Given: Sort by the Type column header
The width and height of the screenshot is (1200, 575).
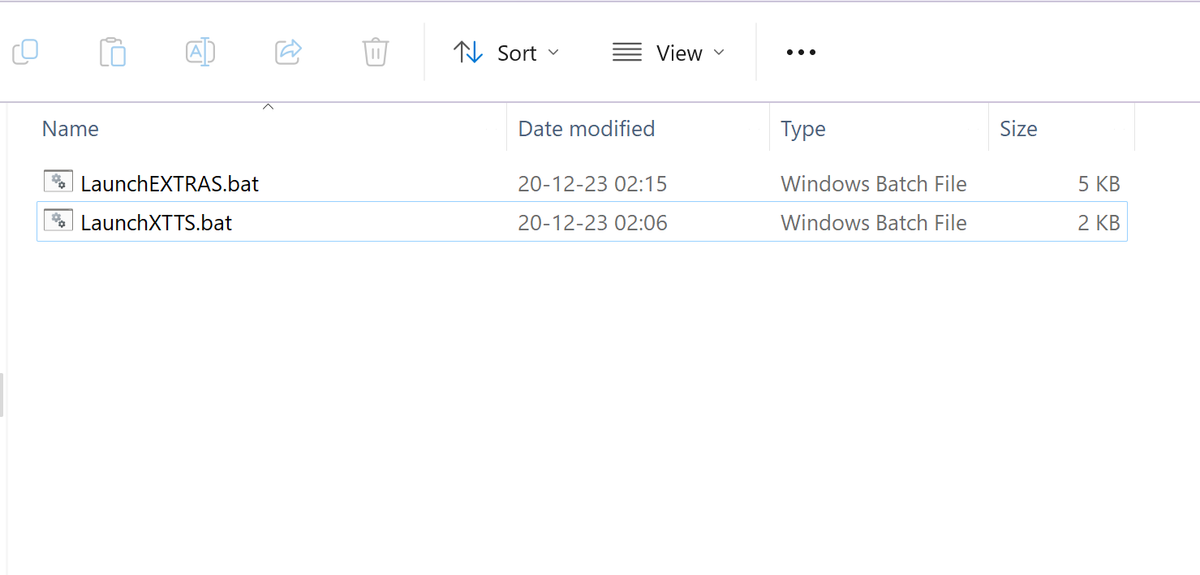Looking at the screenshot, I should click(x=803, y=129).
